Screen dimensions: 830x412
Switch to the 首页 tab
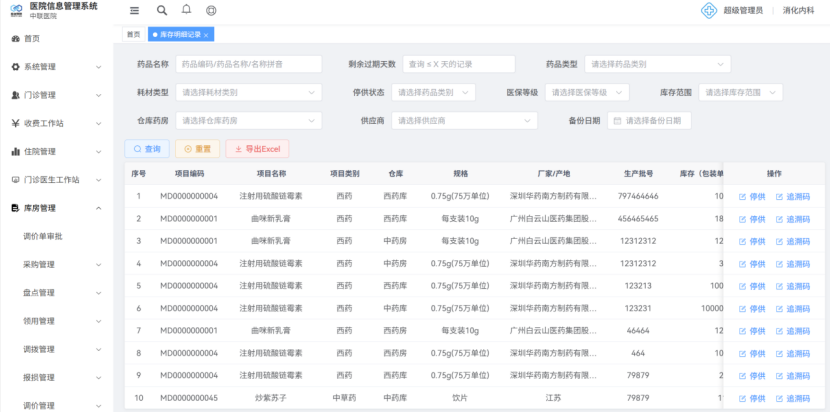133,35
